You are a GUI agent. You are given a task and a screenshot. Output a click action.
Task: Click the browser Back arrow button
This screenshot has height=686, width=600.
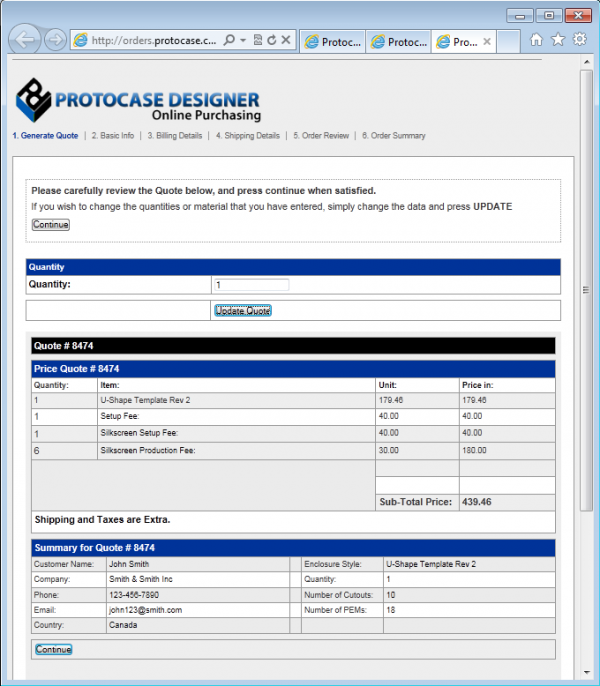26,40
